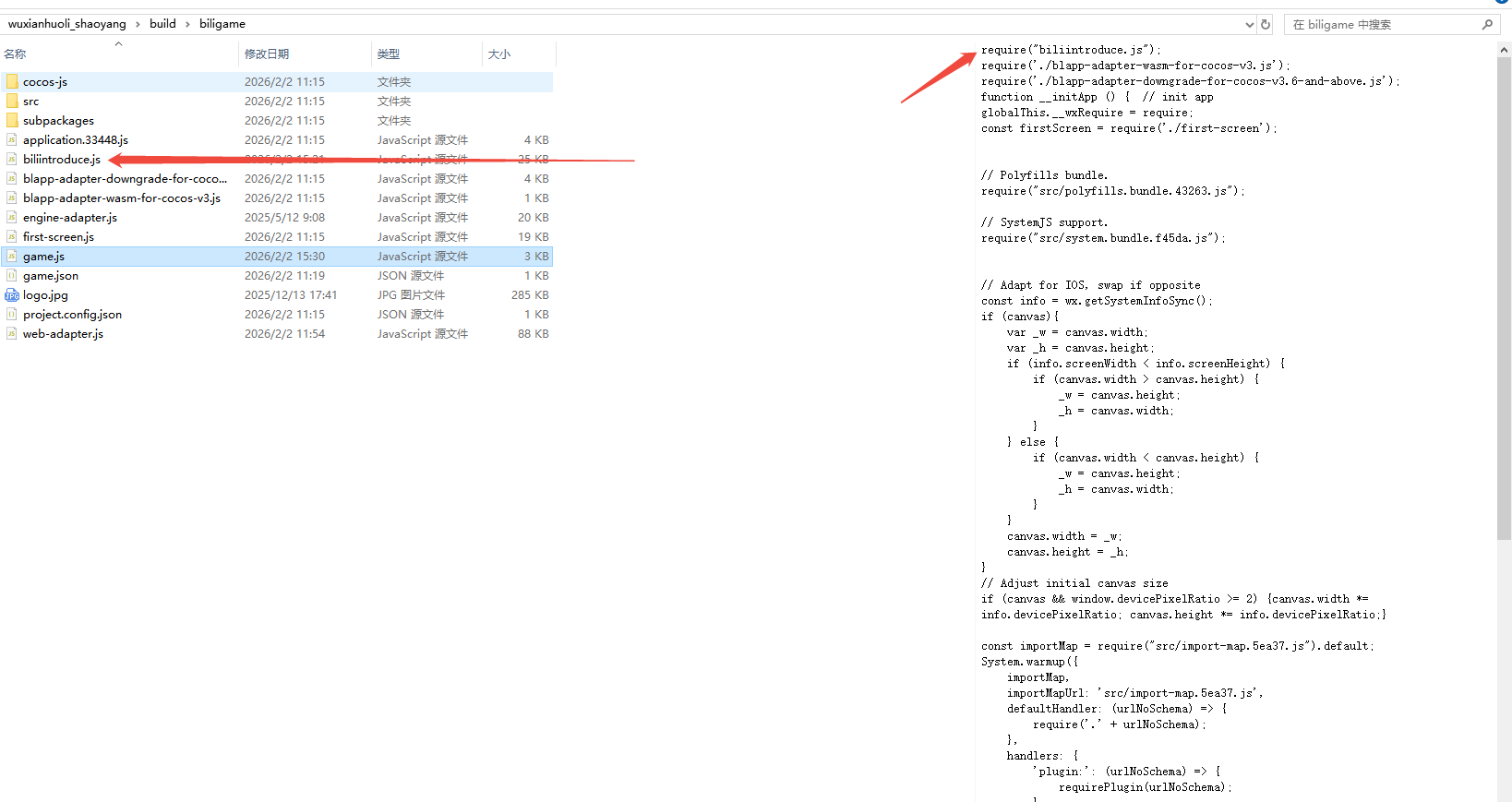Click preview line // SystemJS support.
1512x802 pixels.
point(1044,222)
